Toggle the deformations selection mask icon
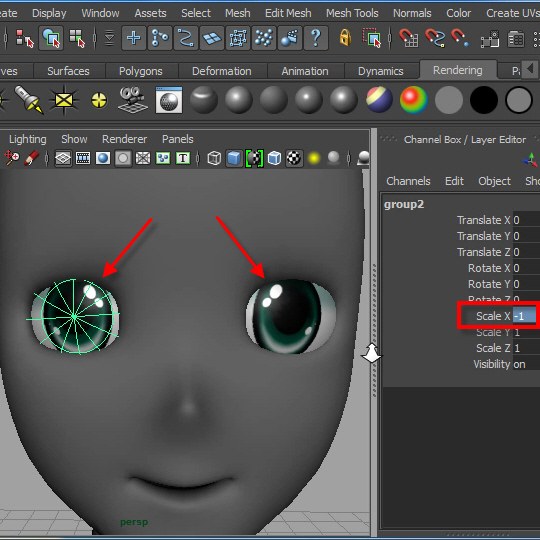 click(238, 38)
